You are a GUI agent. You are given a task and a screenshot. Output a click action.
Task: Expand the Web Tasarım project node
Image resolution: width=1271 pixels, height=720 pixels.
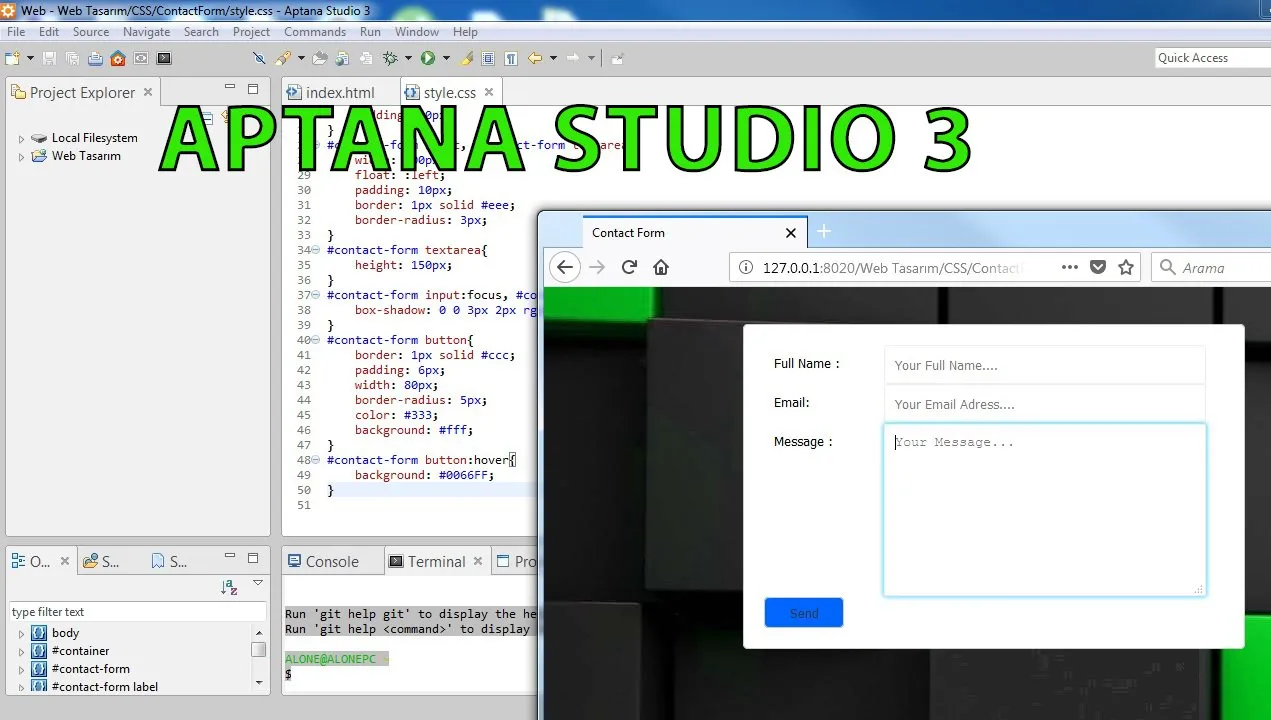coord(21,157)
